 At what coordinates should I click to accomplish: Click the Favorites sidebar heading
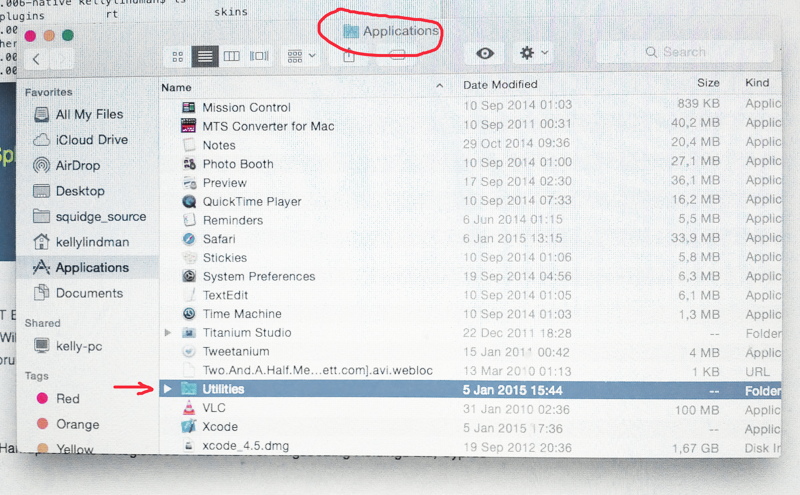pos(48,92)
